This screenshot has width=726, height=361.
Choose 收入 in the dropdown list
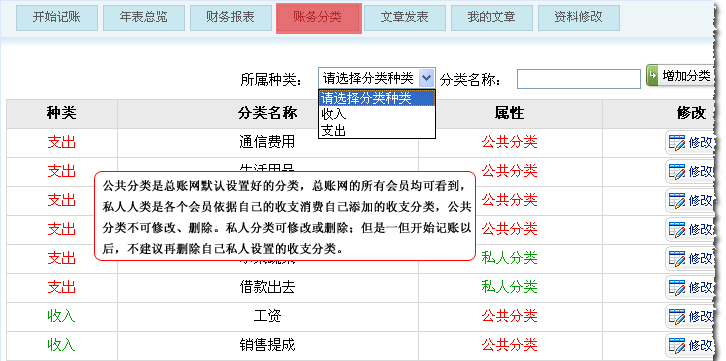(377, 114)
